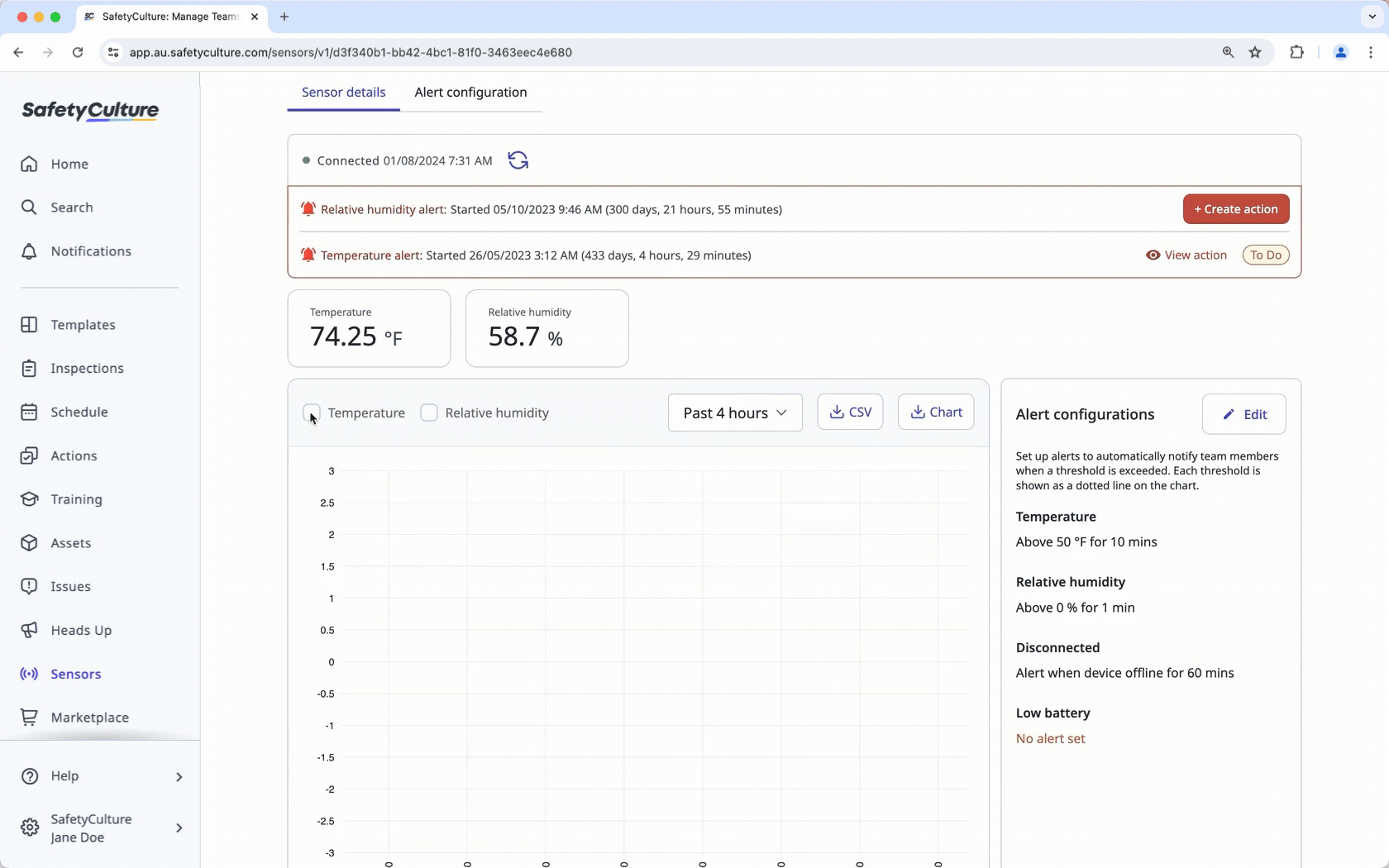
Task: View site information icon in address bar
Action: tap(113, 52)
